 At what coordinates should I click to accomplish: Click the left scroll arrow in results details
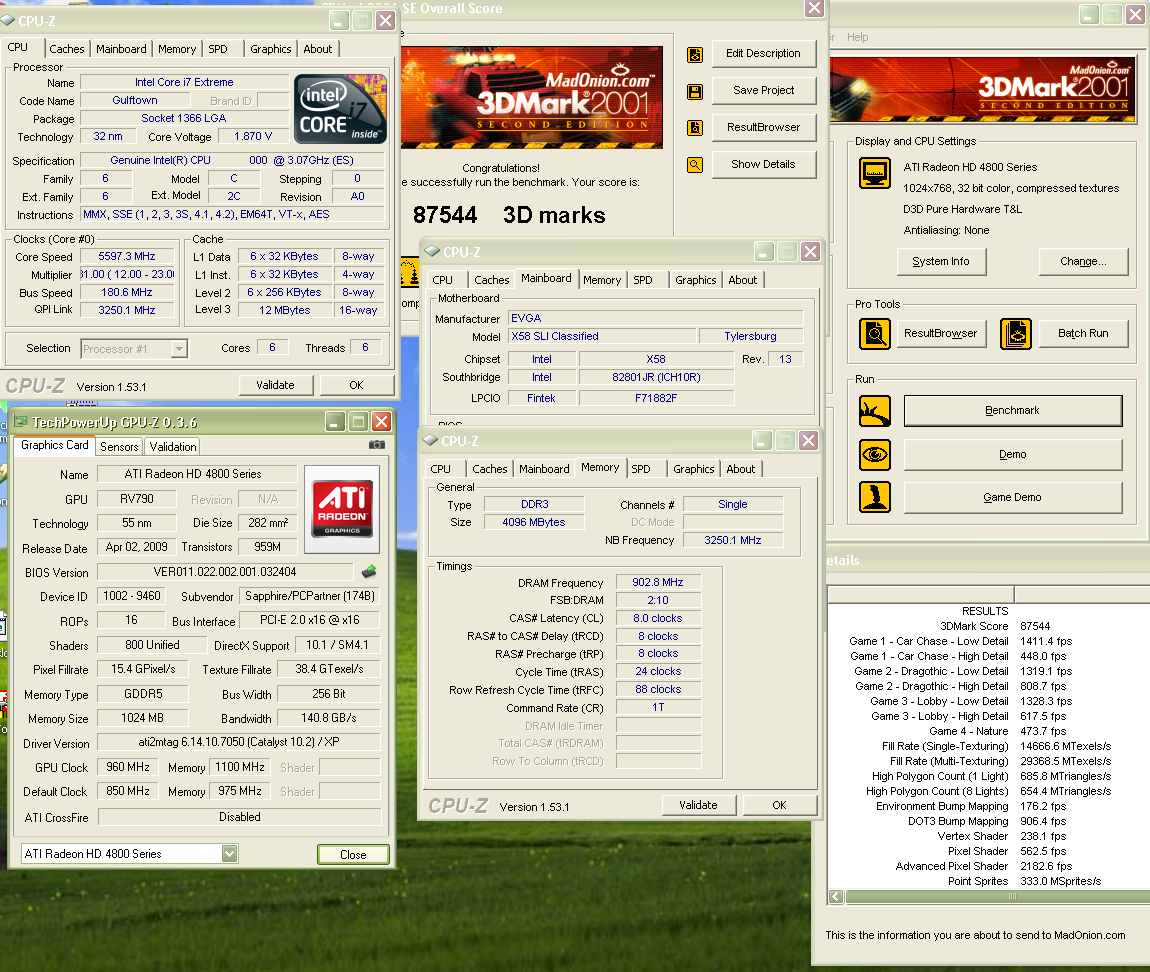point(836,896)
